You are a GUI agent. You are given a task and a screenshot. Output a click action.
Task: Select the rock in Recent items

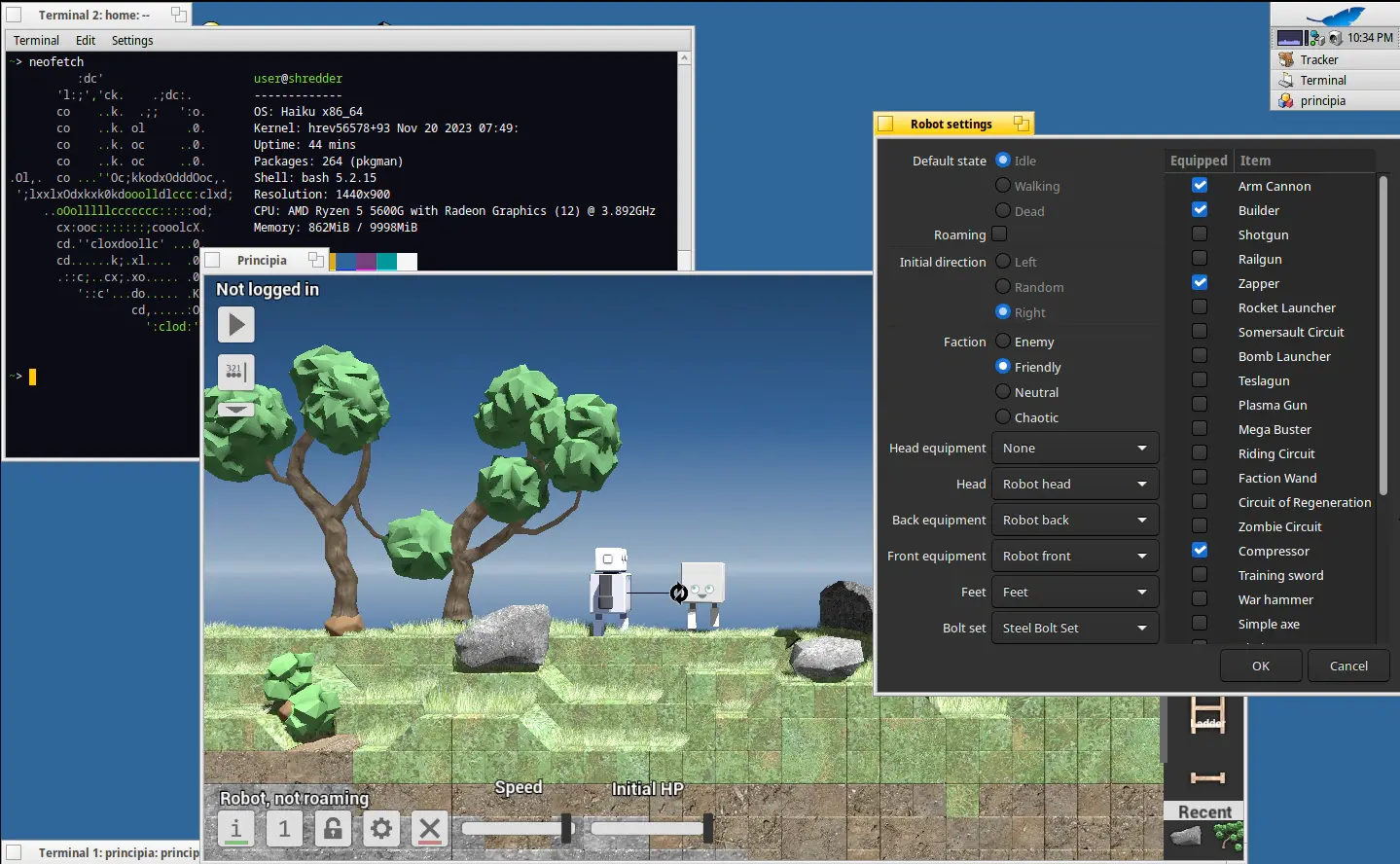tap(1186, 836)
